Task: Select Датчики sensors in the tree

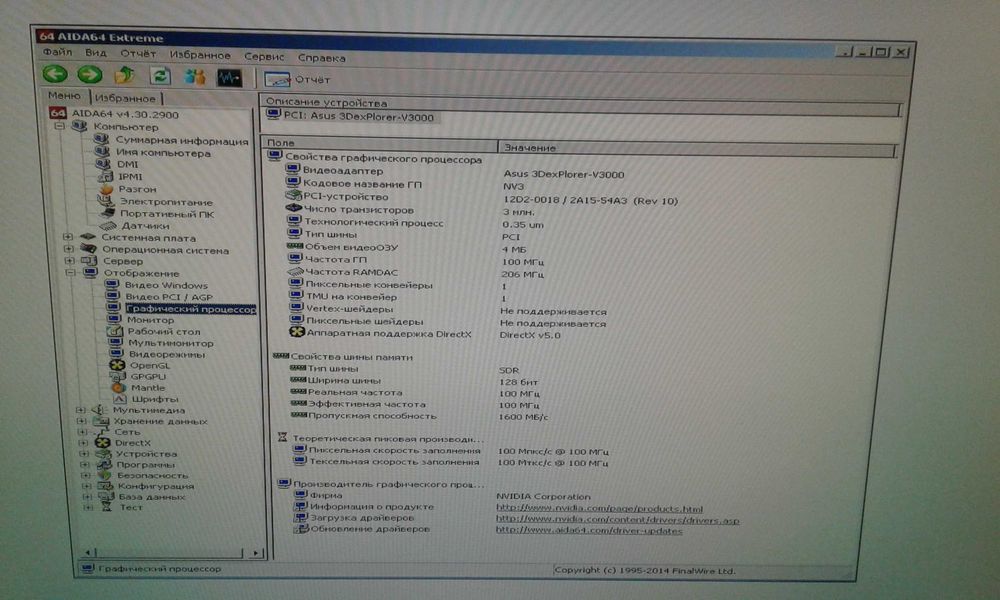Action: click(x=147, y=226)
